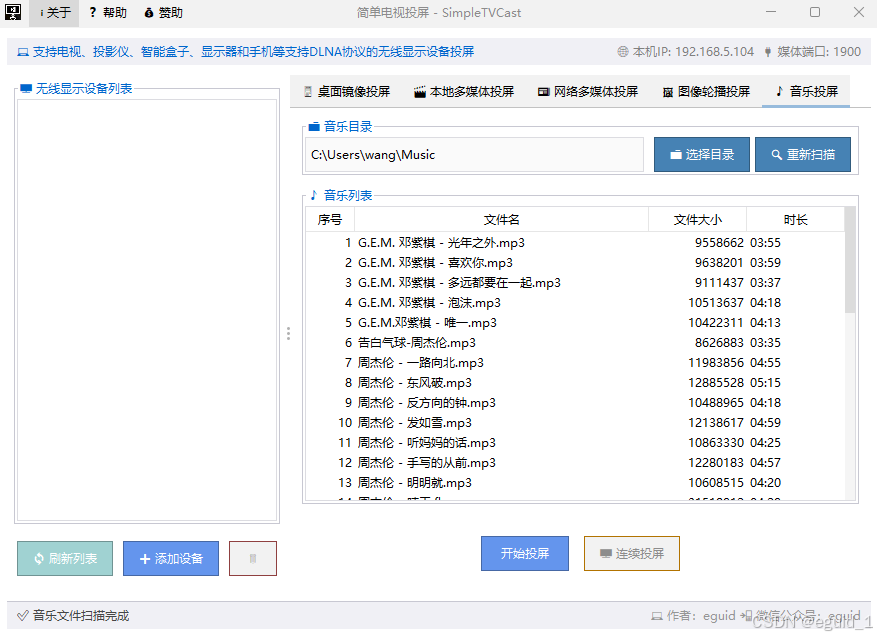
Task: Select row G.E.M.邓紫棋 - 唯一.mp3
Action: (575, 323)
